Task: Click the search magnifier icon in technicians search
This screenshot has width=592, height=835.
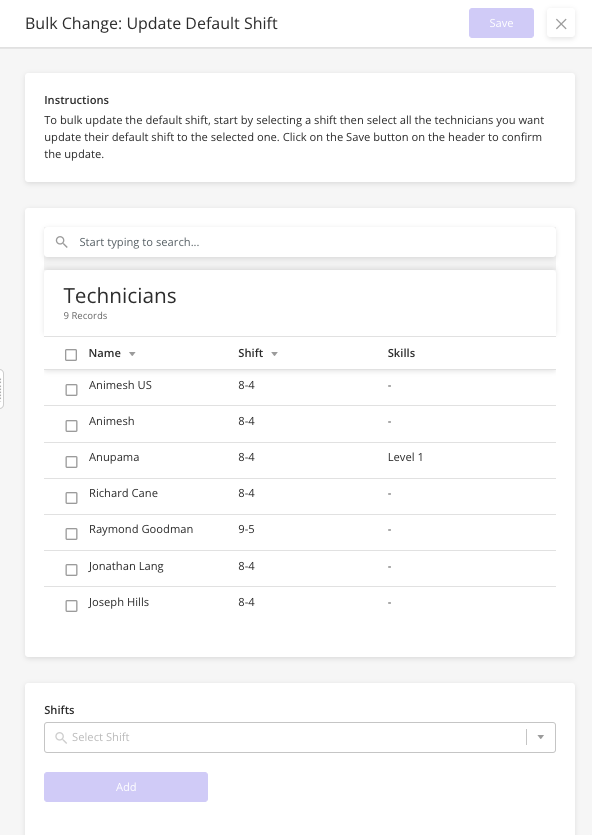Action: coord(62,242)
